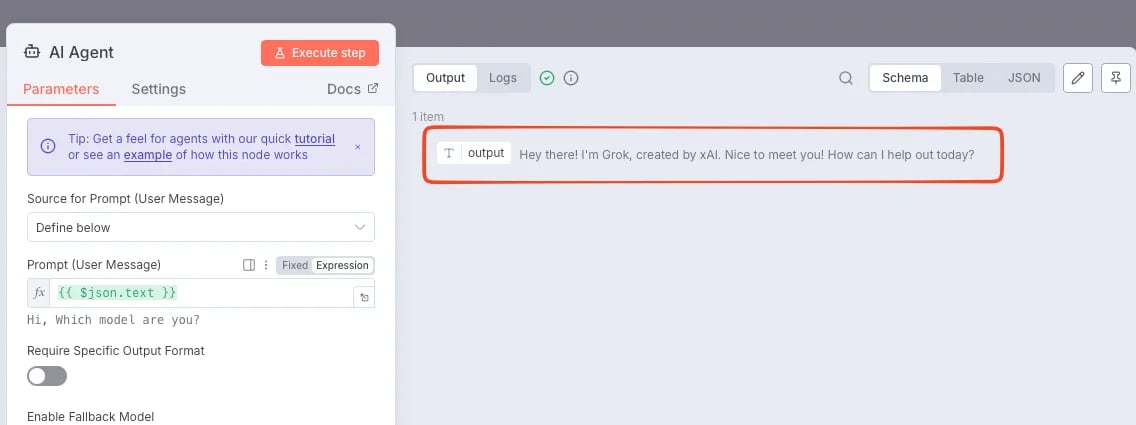Screen dimensions: 1136x425
Task: Click the search output icon
Action: pos(845,78)
